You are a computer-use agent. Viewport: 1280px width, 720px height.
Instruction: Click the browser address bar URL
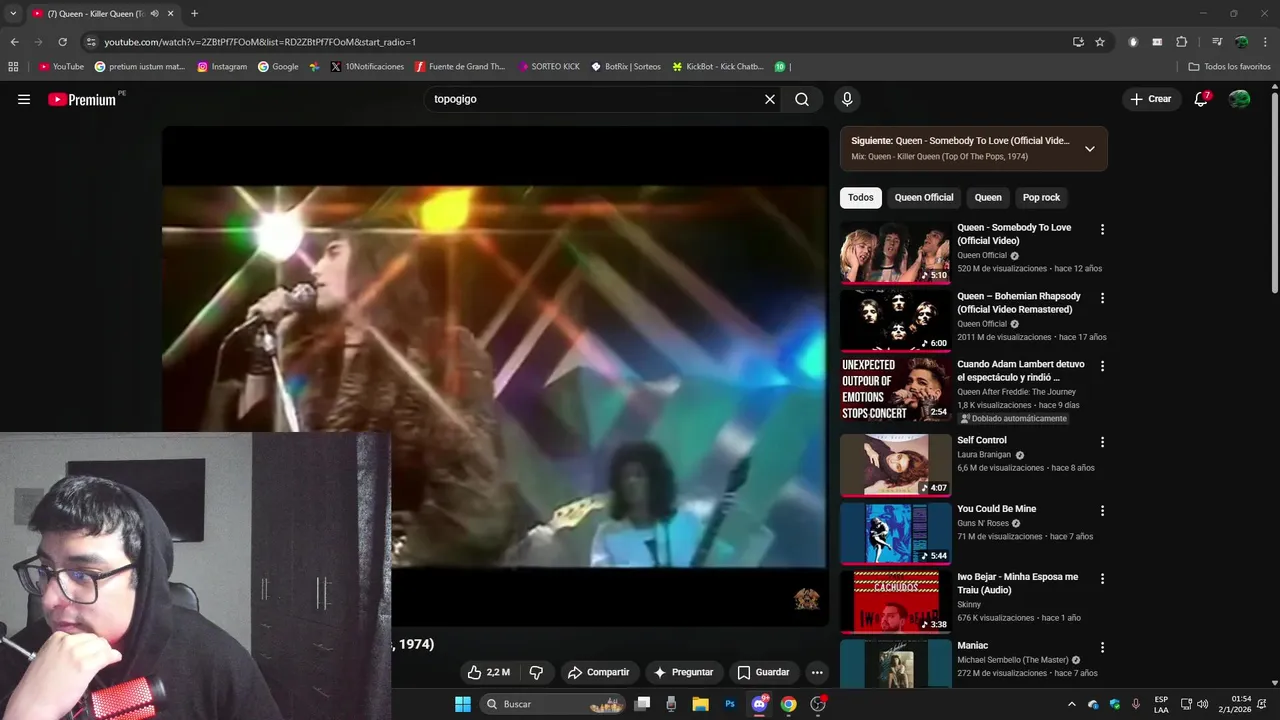click(x=260, y=42)
